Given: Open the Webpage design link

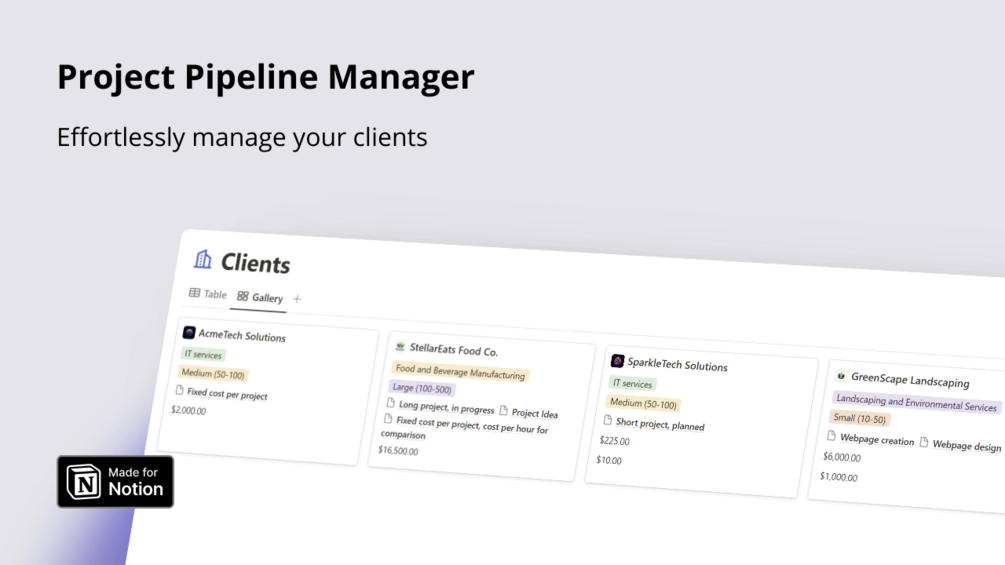Looking at the screenshot, I should click(967, 446).
